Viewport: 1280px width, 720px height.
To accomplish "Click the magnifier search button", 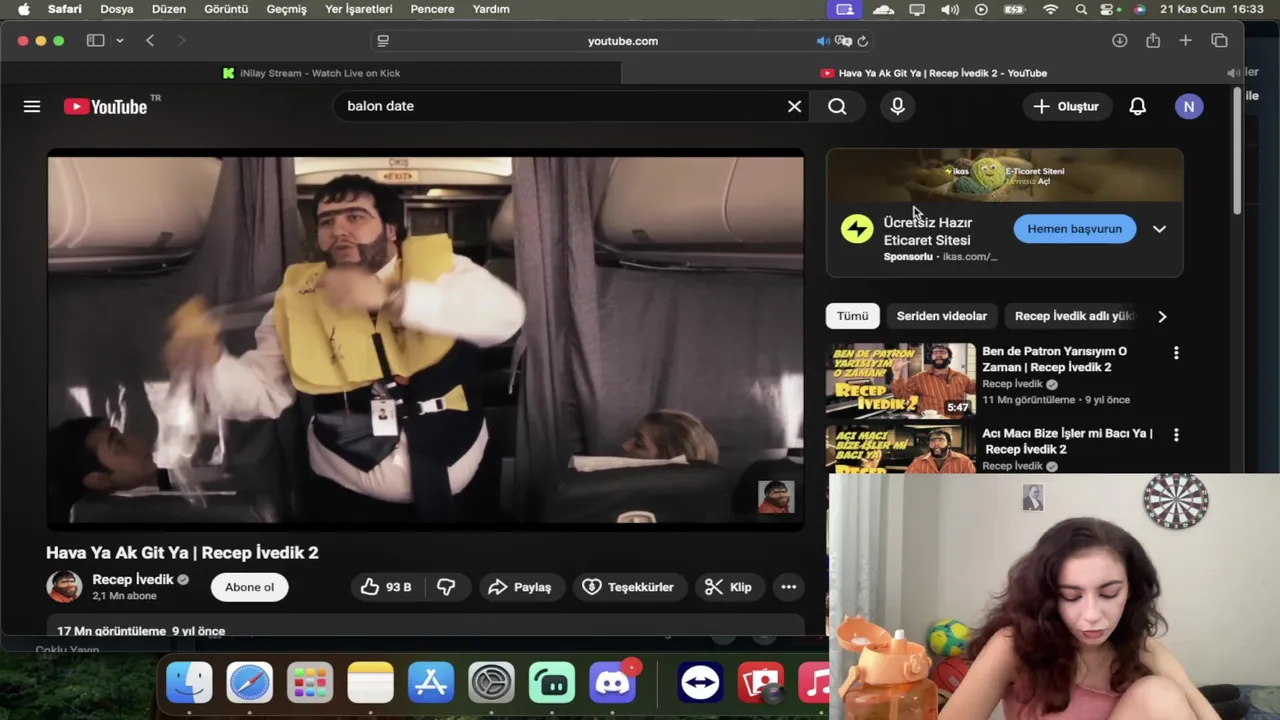I will (837, 106).
